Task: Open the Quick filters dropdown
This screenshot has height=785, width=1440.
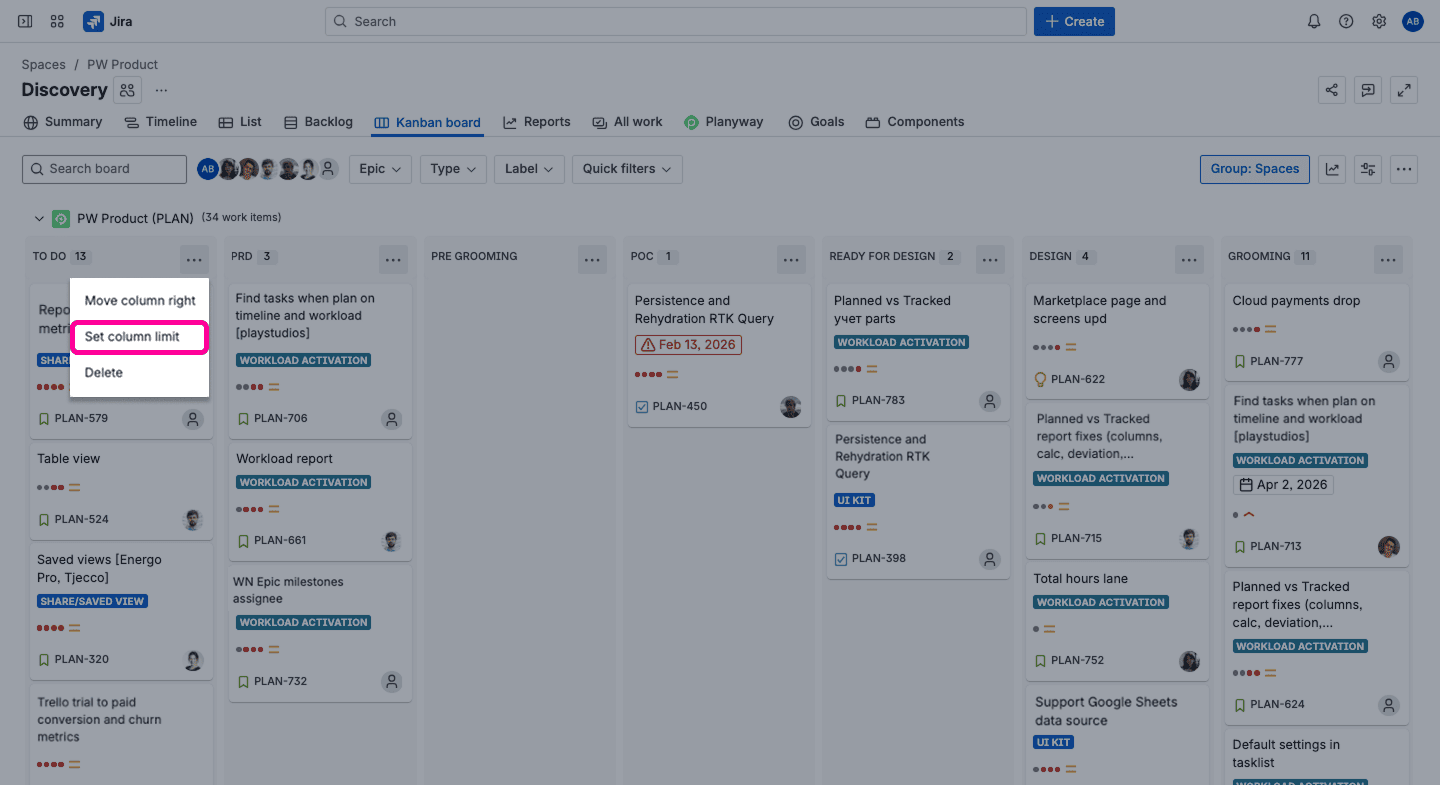Action: (x=627, y=169)
